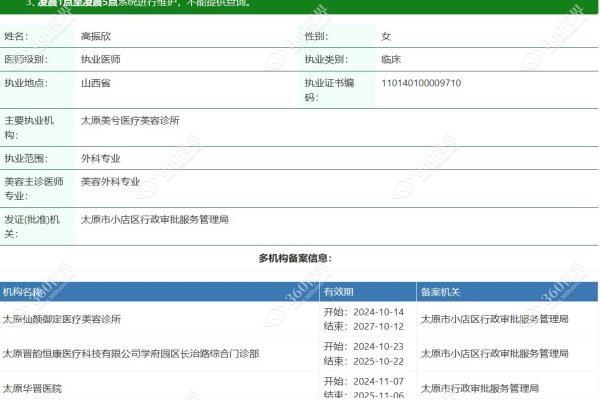Click the 医师级别 label
The width and height of the screenshot is (600, 400).
pyautogui.click(x=26, y=59)
